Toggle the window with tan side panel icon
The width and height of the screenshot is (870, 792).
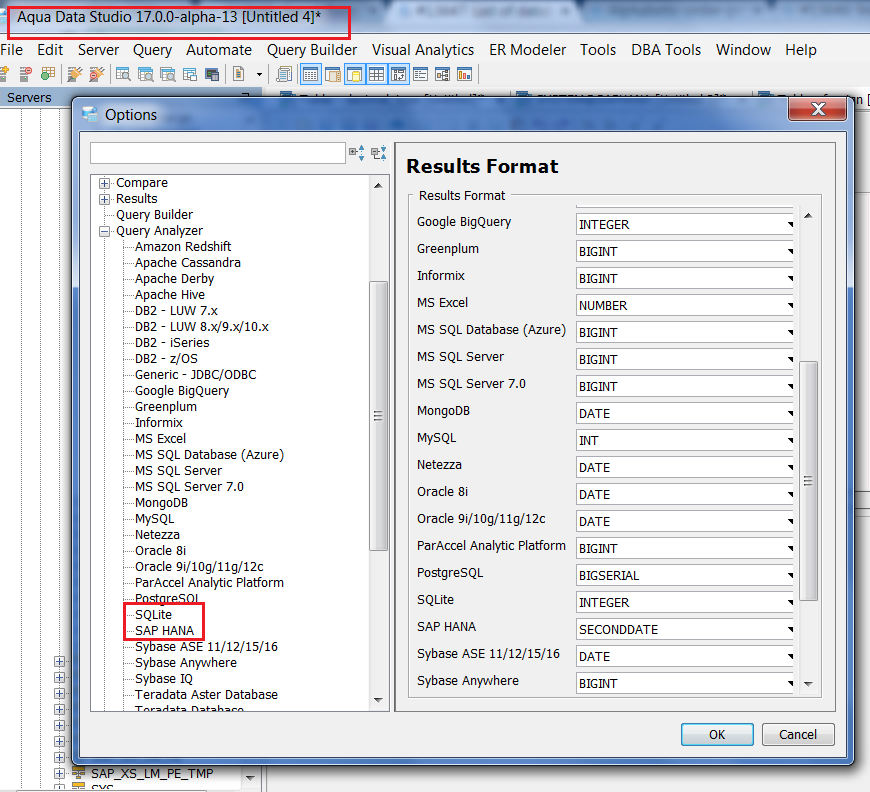pos(333,74)
